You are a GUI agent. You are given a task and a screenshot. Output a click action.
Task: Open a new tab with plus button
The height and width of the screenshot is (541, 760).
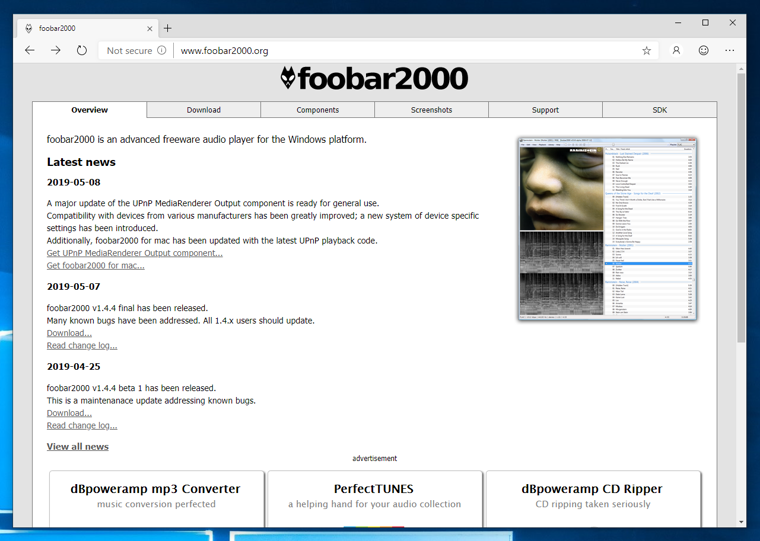coord(167,28)
